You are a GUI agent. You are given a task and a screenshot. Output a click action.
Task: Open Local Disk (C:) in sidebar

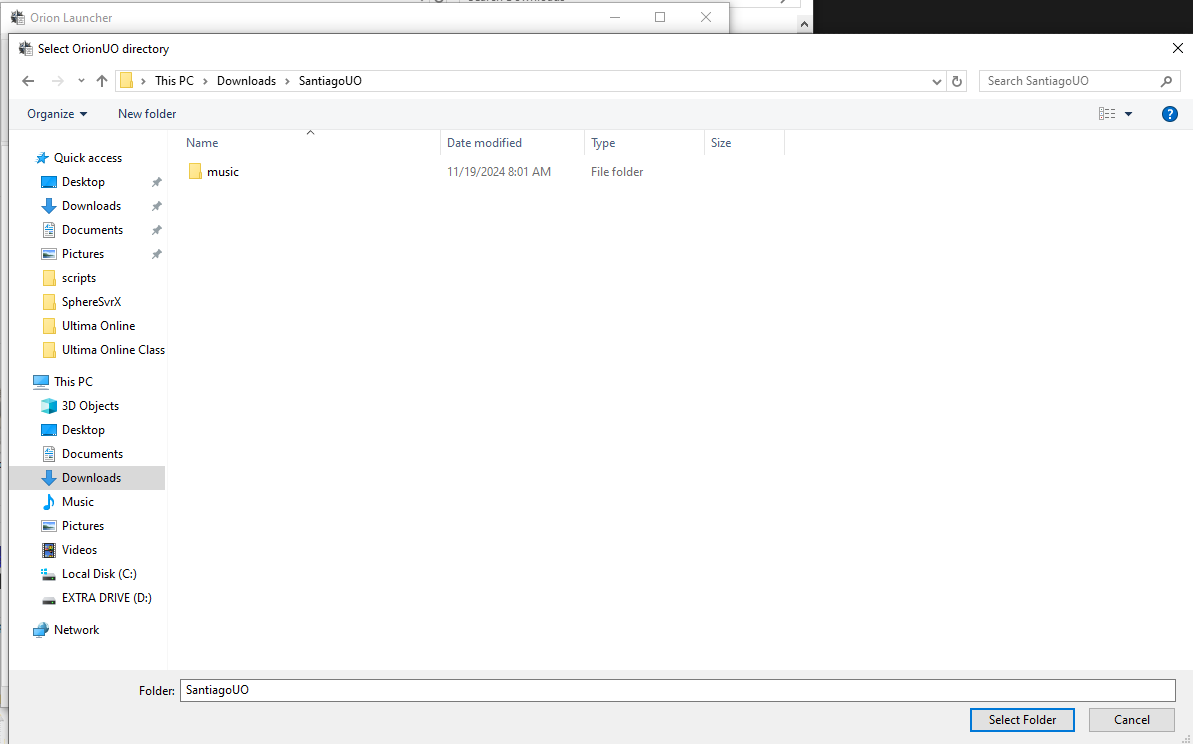tap(98, 574)
